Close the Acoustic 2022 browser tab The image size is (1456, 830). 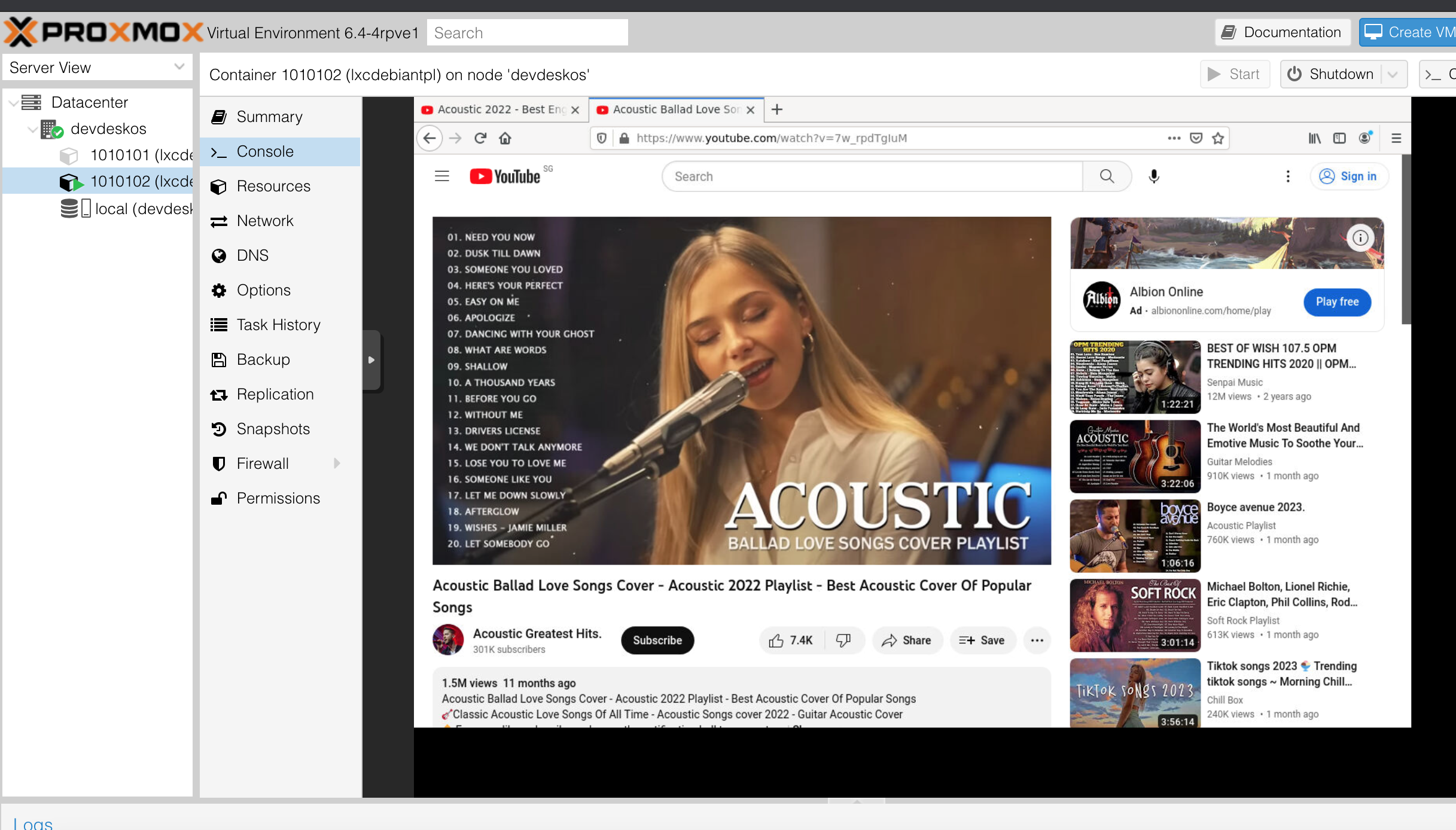[575, 110]
